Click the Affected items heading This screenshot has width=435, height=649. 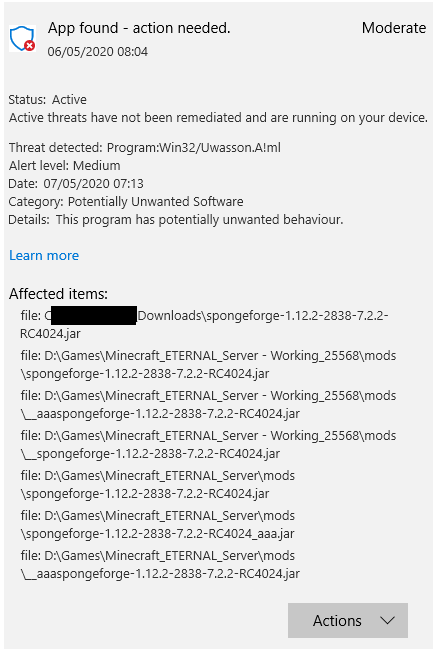(x=58, y=294)
